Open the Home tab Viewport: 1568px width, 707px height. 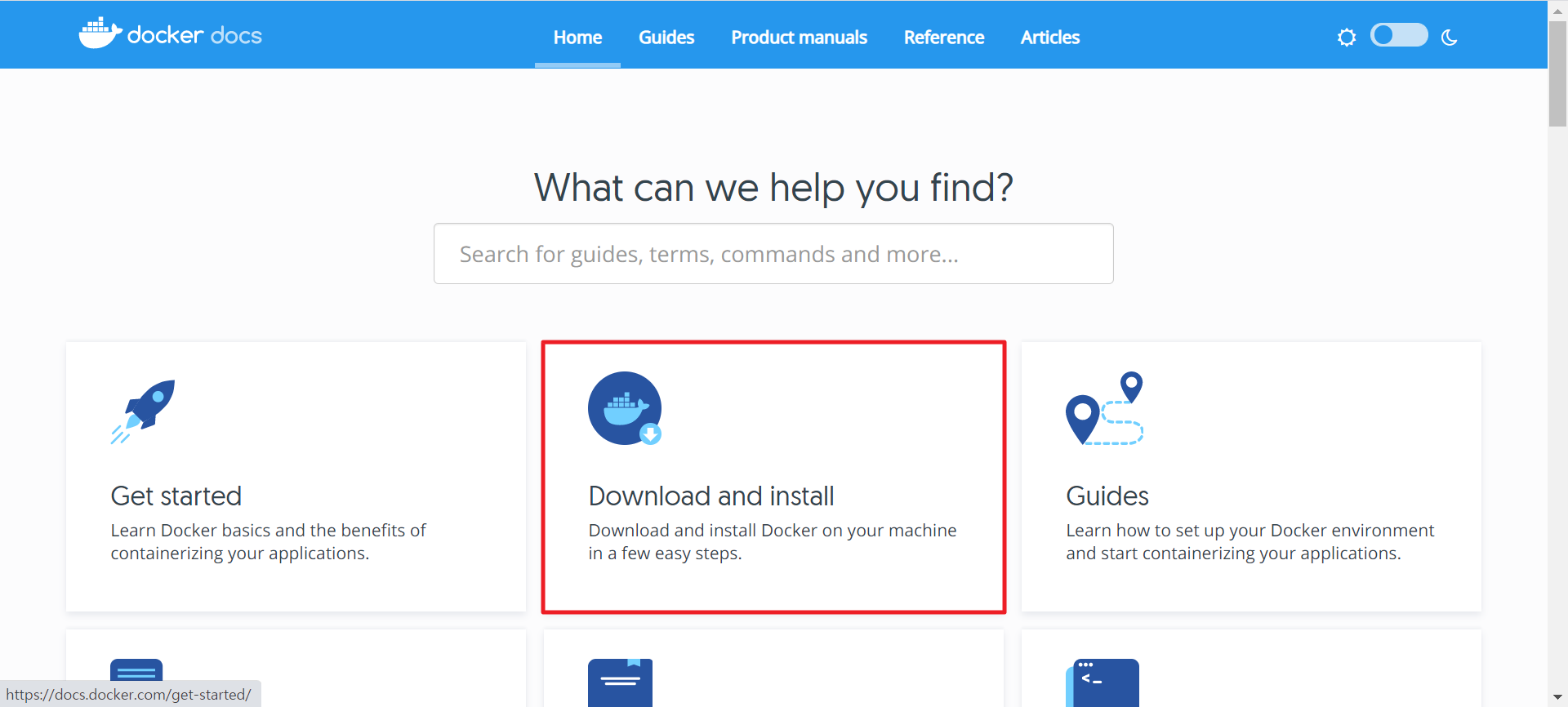pos(577,38)
